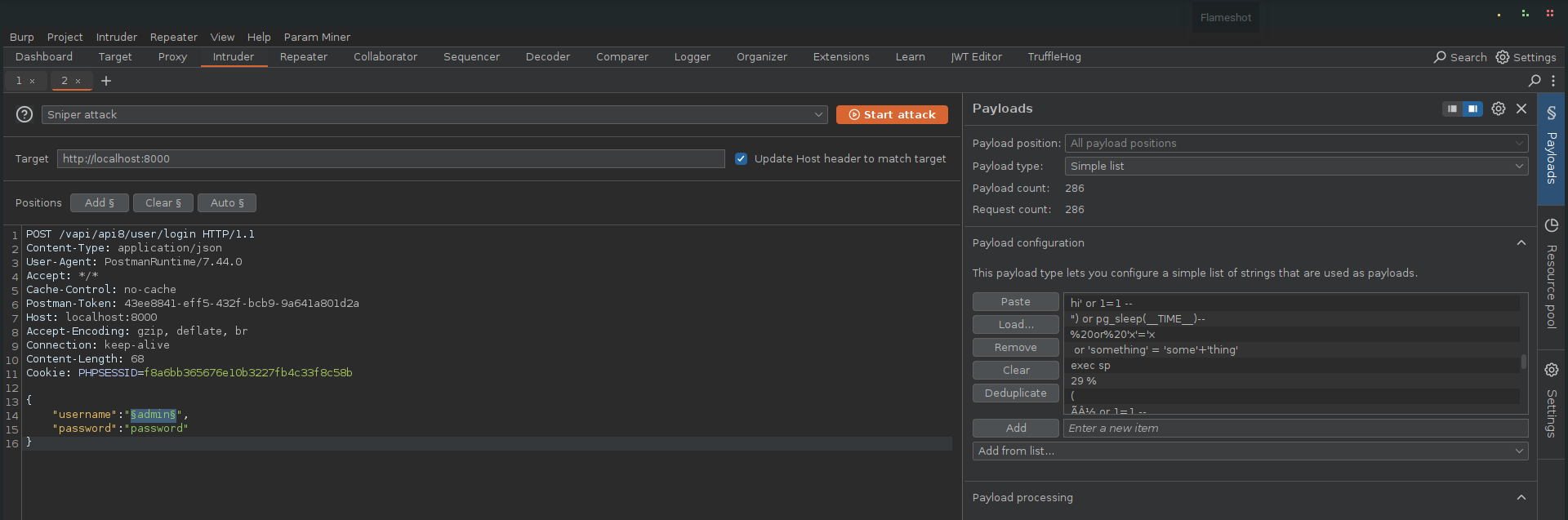This screenshot has width=1568, height=520.
Task: Open Payloads panel gear settings icon
Action: pyautogui.click(x=1499, y=109)
